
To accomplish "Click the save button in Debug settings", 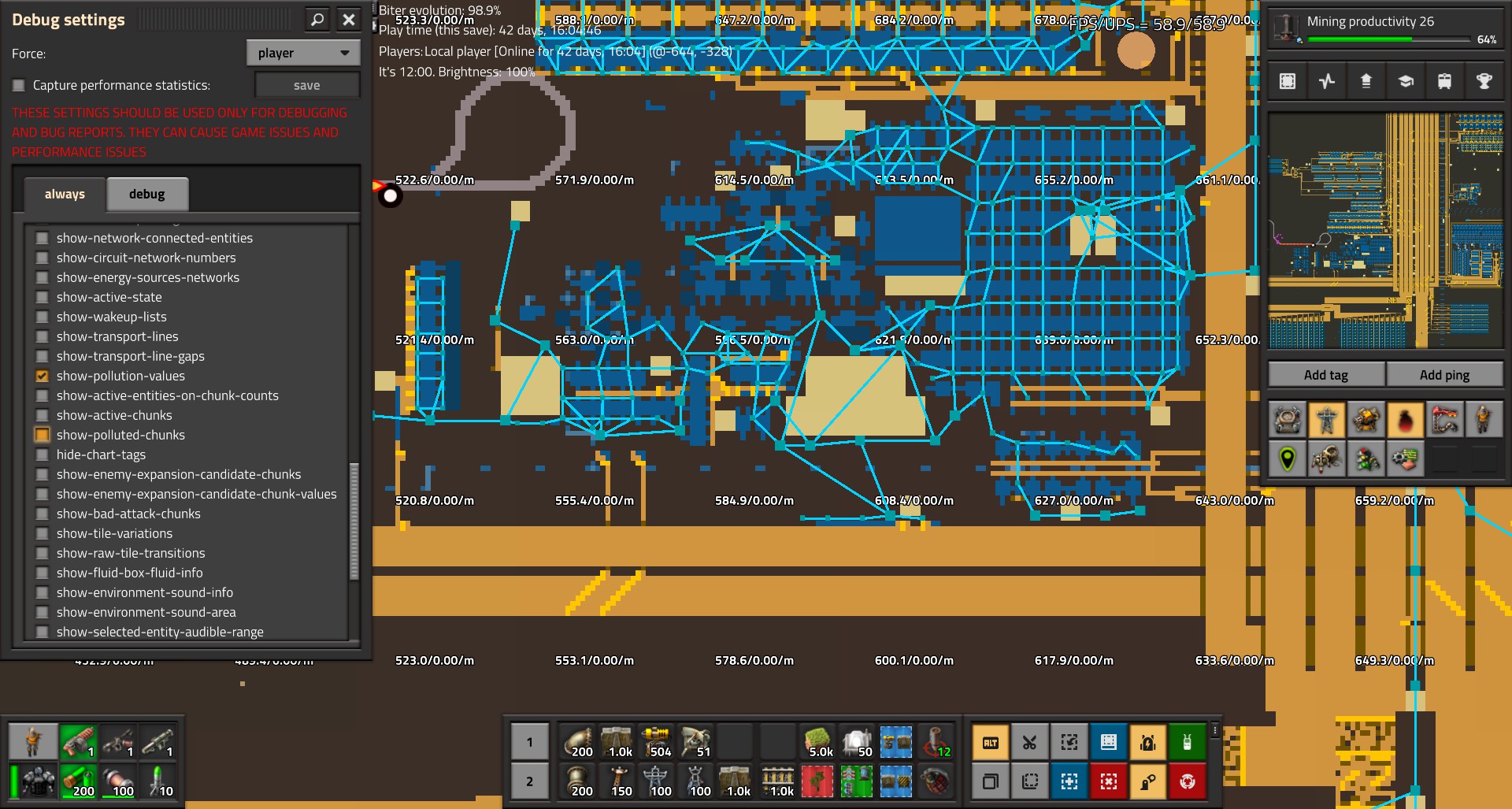I will [x=307, y=85].
